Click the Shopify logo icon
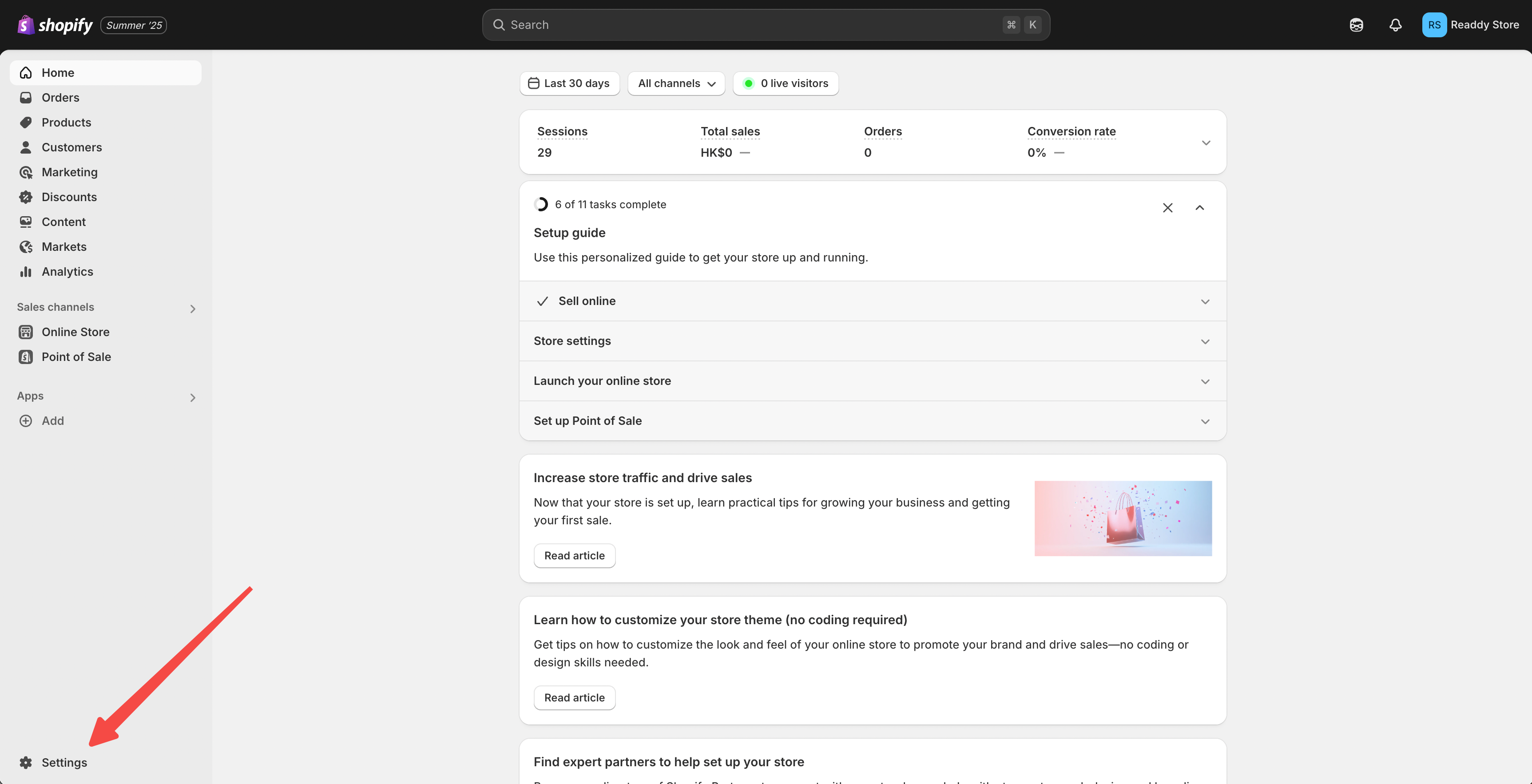 25,25
